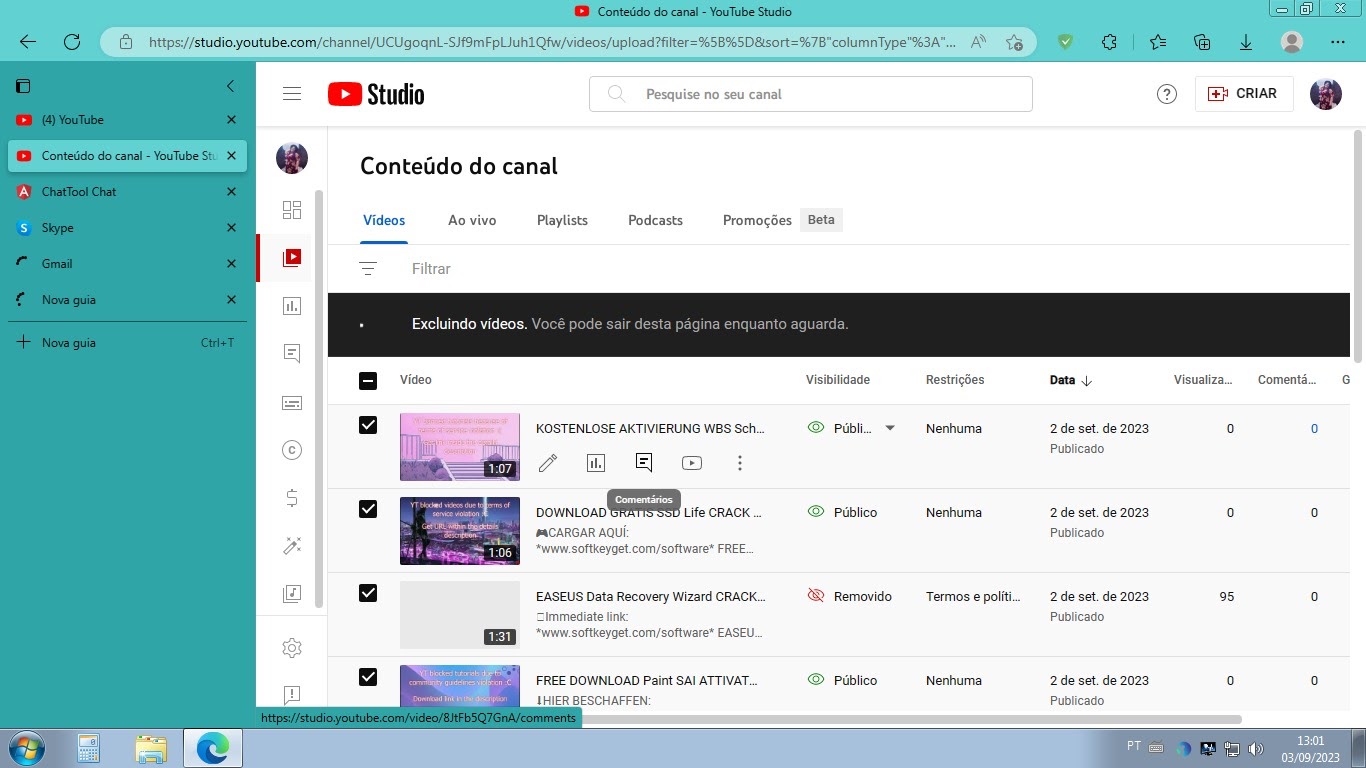The image size is (1366, 768).
Task: Open the Subtitles icon in Studio sidebar
Action: pos(292,402)
